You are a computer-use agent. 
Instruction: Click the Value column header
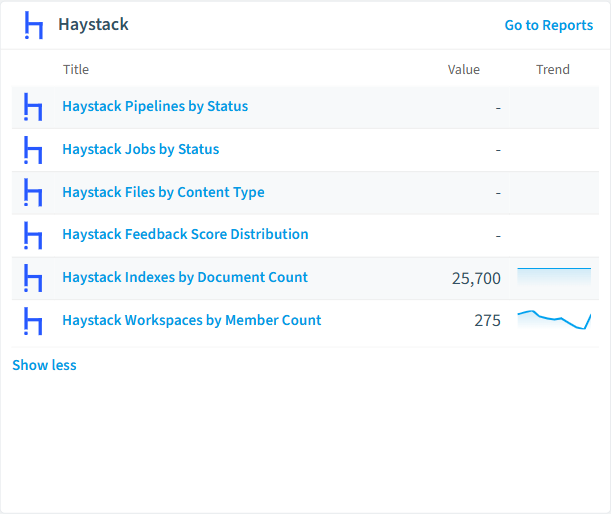464,69
